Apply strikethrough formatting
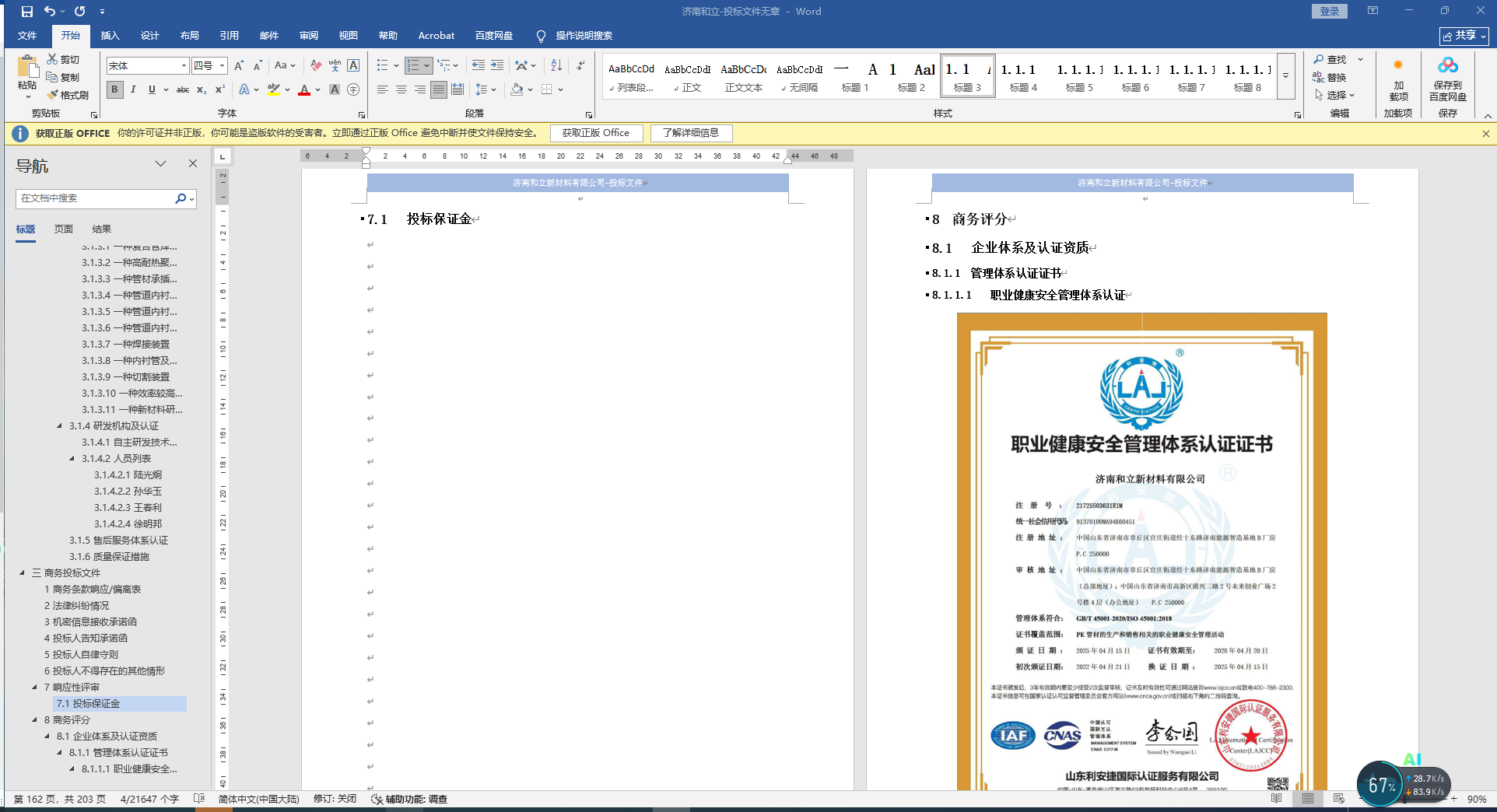1497x812 pixels. (183, 89)
